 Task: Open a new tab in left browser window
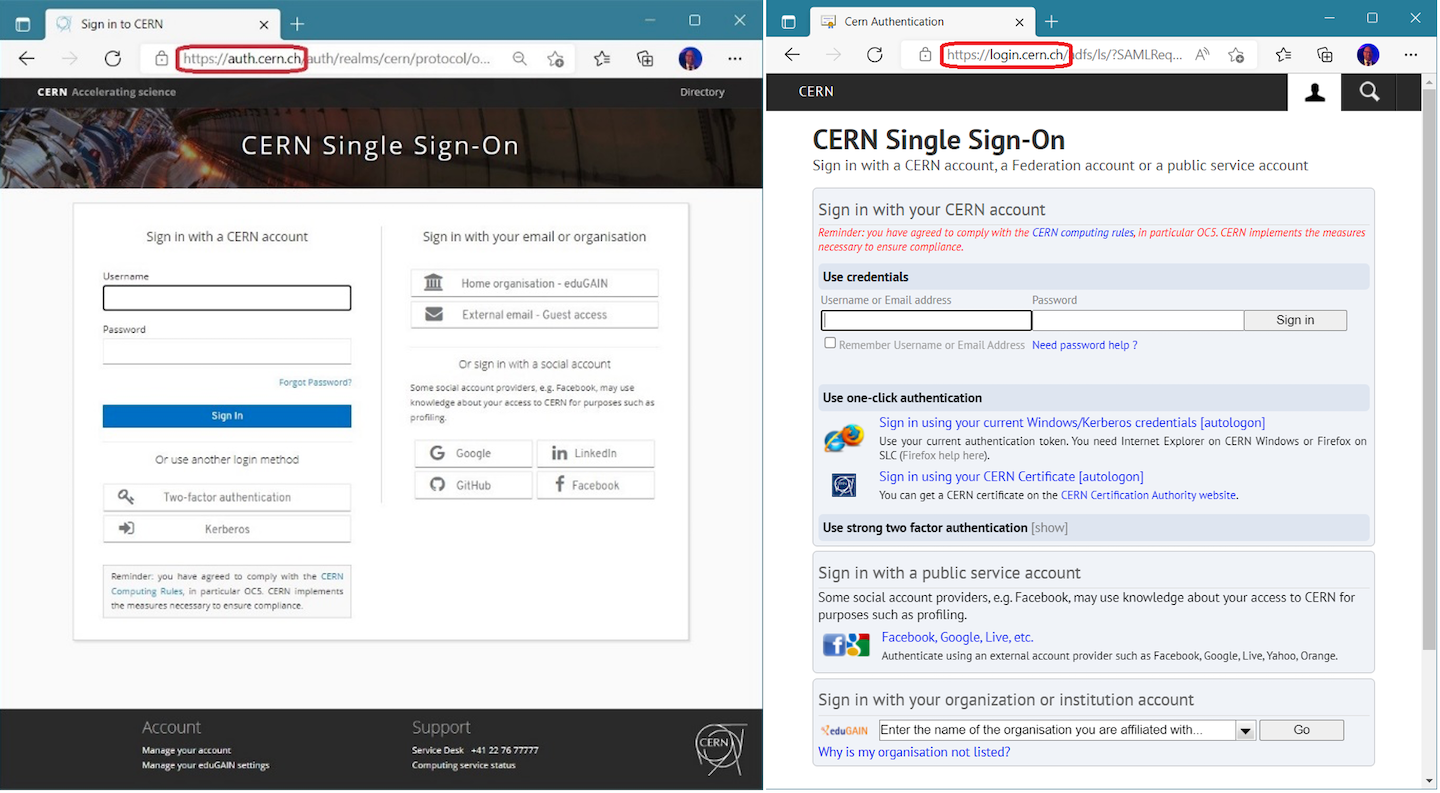tap(298, 24)
